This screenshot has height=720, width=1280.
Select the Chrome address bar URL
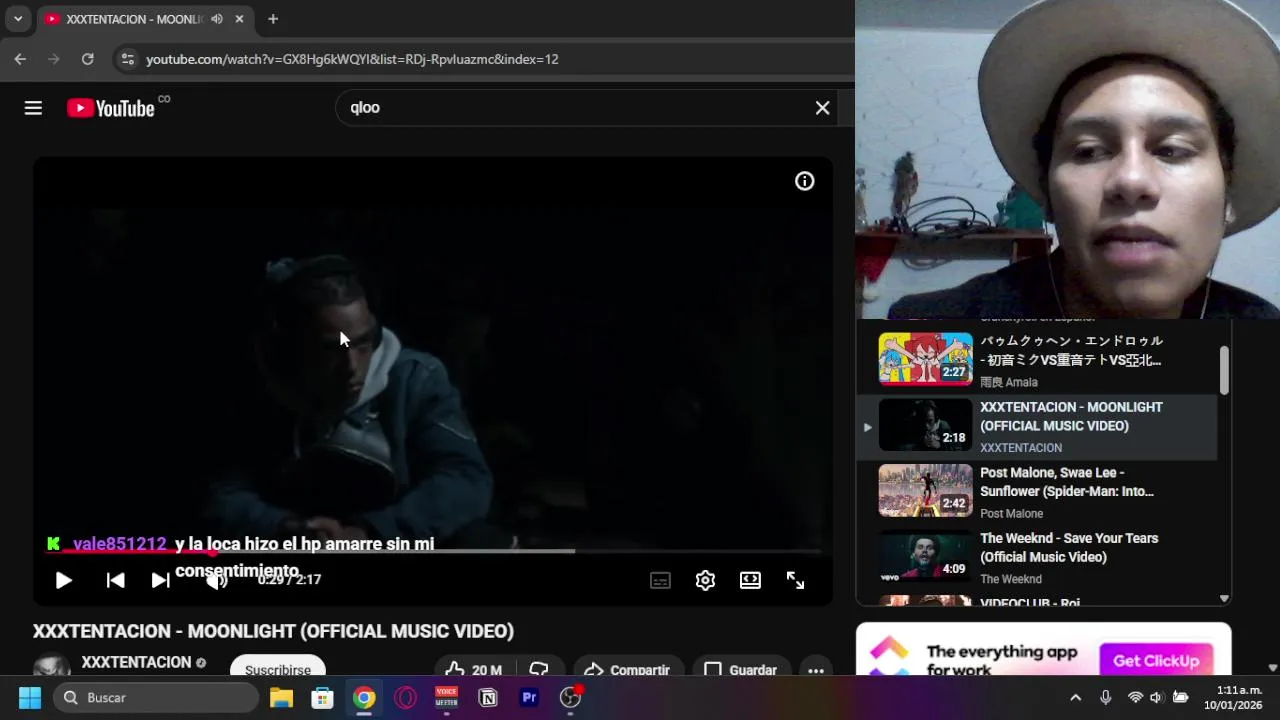352,59
